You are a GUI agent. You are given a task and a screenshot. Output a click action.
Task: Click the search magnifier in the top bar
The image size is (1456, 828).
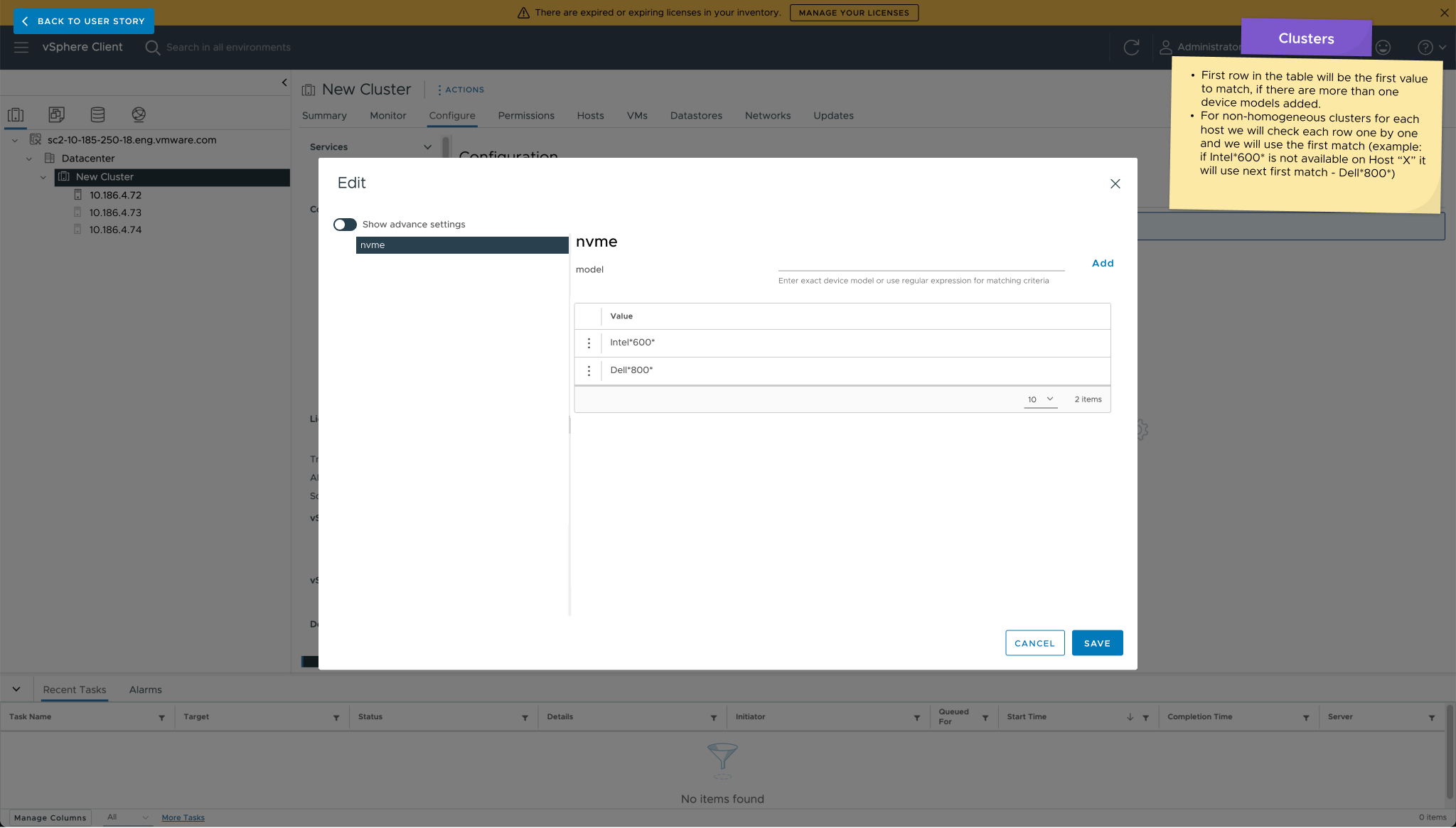coord(152,47)
